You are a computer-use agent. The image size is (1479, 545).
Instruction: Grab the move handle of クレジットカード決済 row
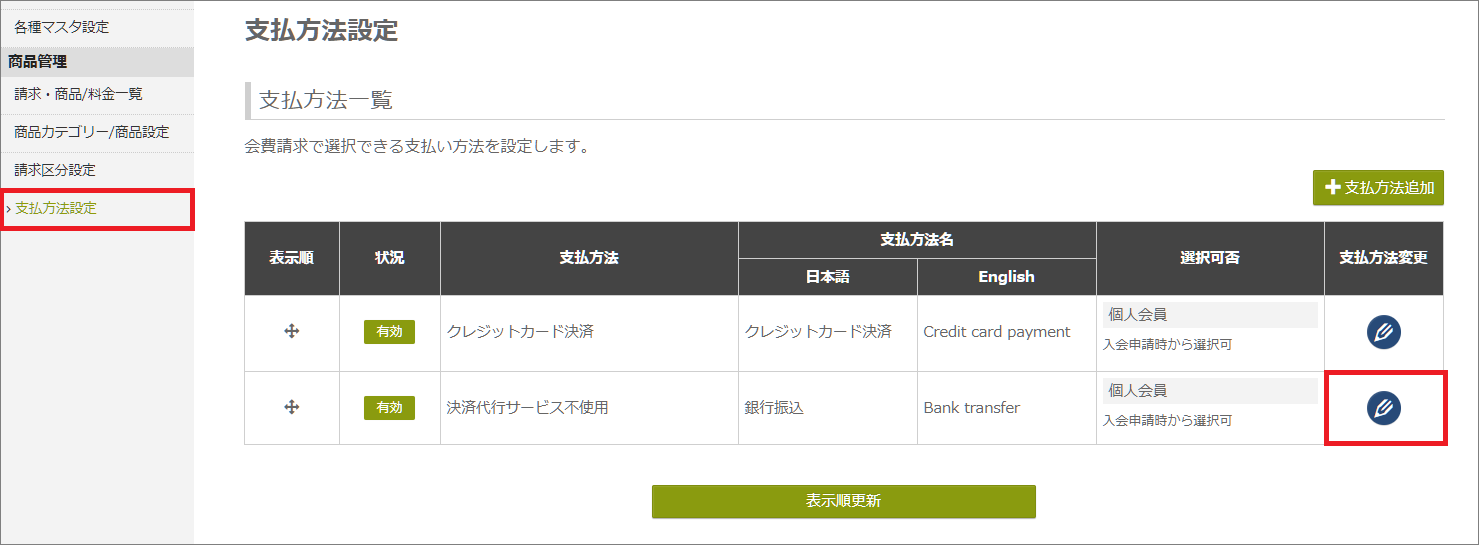[x=292, y=331]
